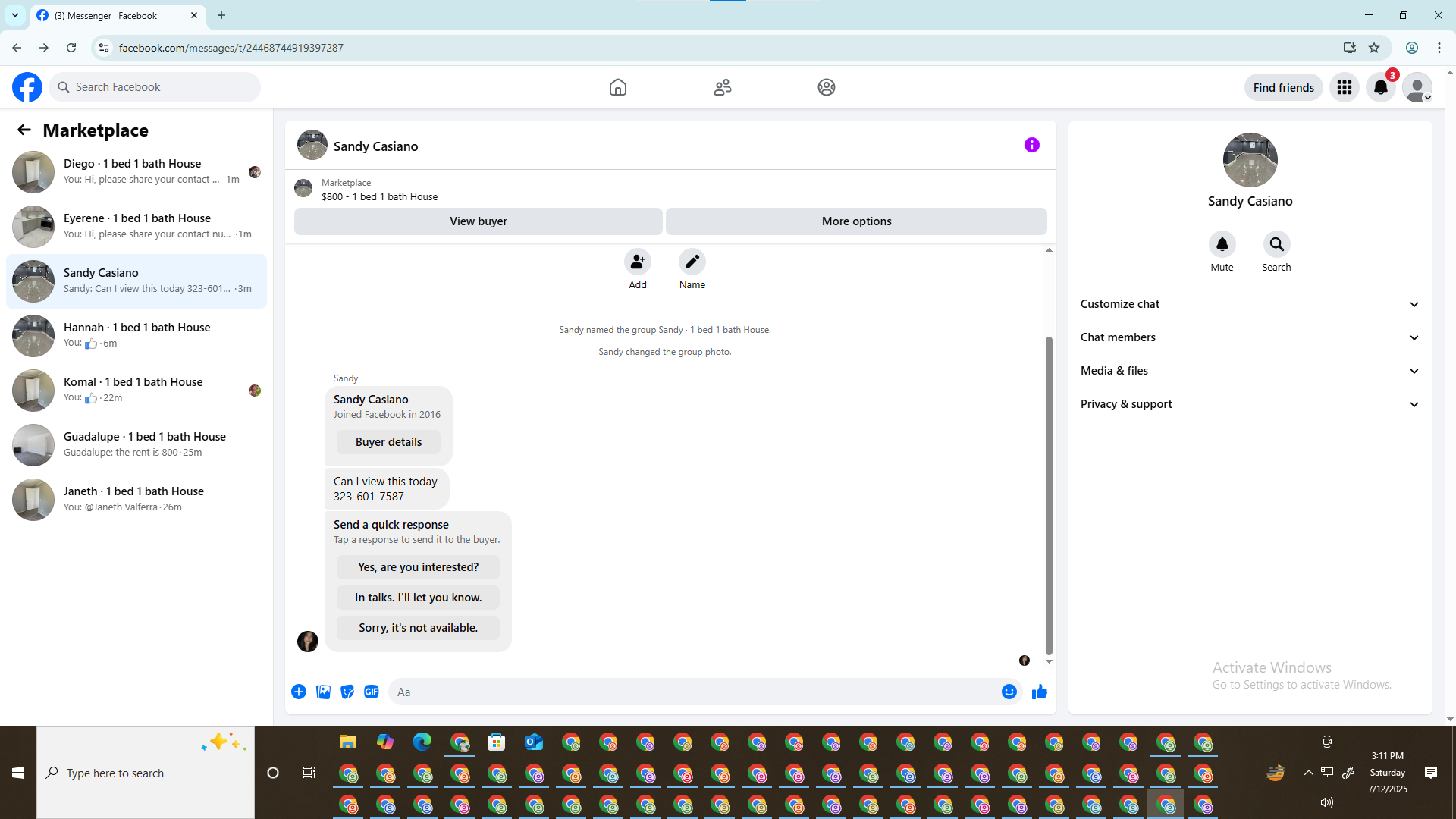Screen dimensions: 1456x819
Task: Expand the Chat members section
Action: [1249, 337]
